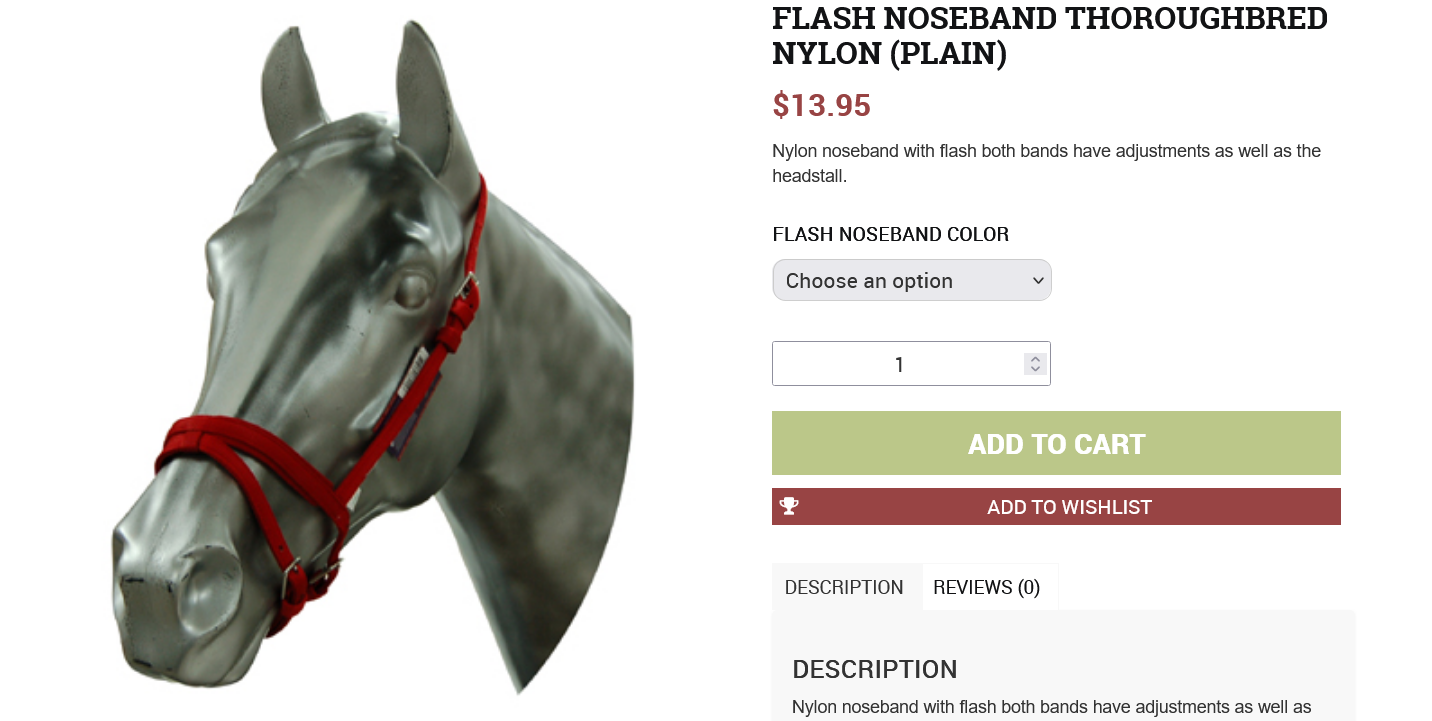Click the $13.95 price text
The image size is (1432, 721).
click(x=821, y=105)
